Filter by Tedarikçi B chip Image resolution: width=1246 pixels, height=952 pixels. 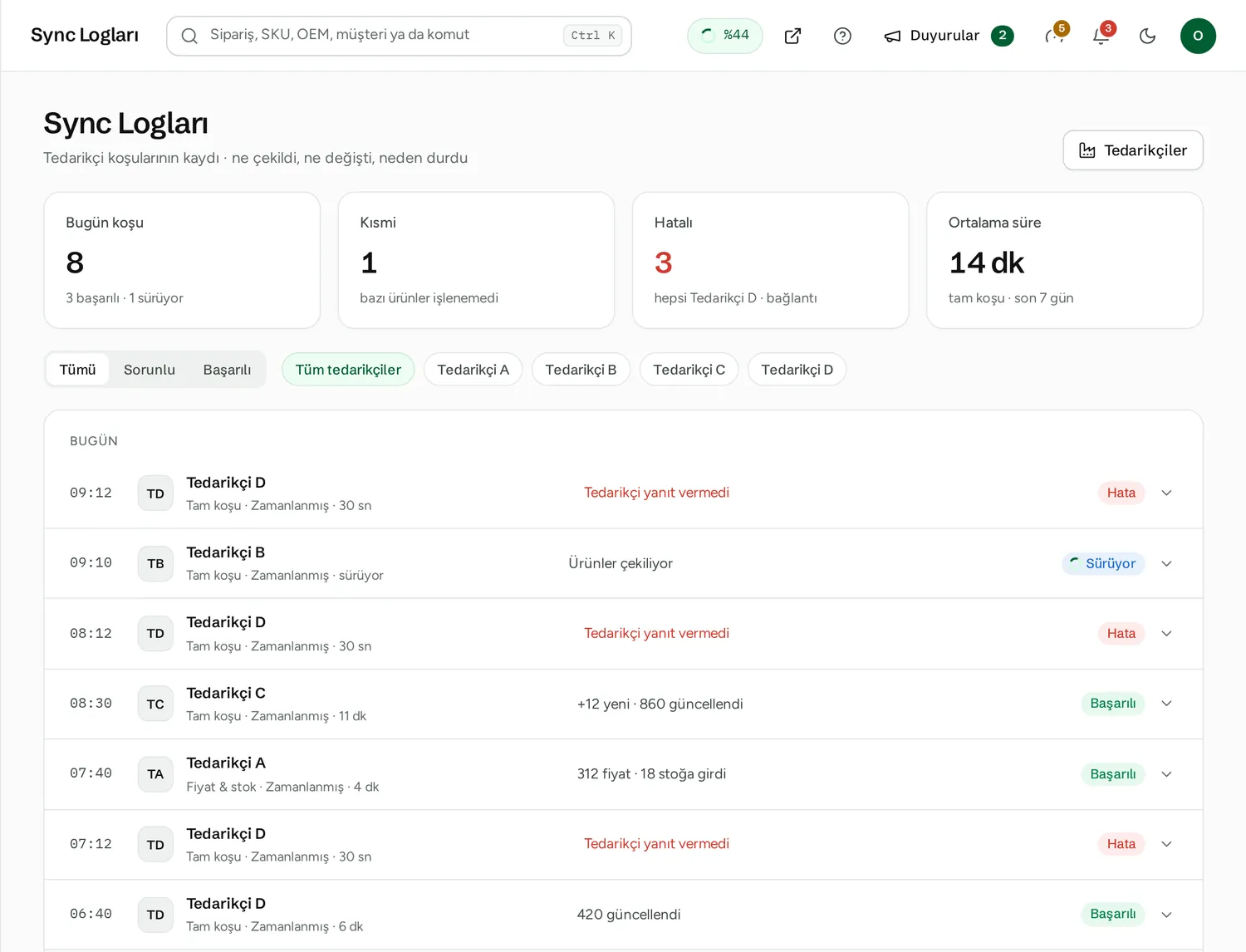point(581,370)
